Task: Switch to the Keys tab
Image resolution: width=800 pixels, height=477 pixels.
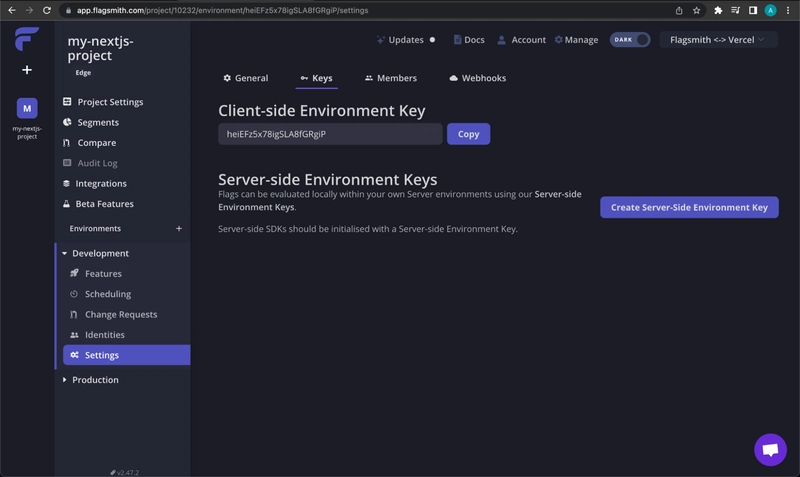Action: (x=316, y=78)
